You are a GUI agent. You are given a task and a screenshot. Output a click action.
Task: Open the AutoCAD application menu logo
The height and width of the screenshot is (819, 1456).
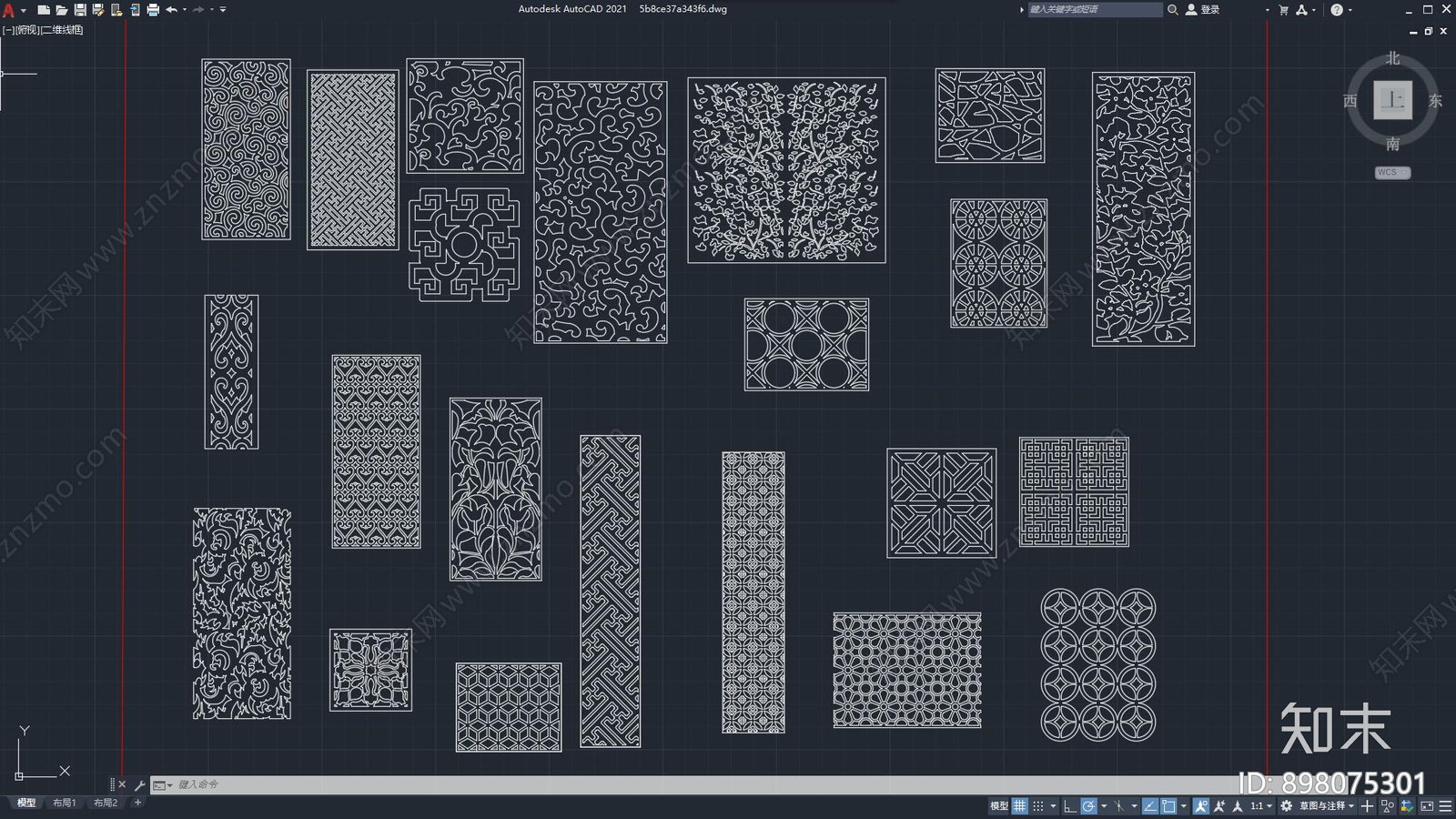click(x=8, y=10)
